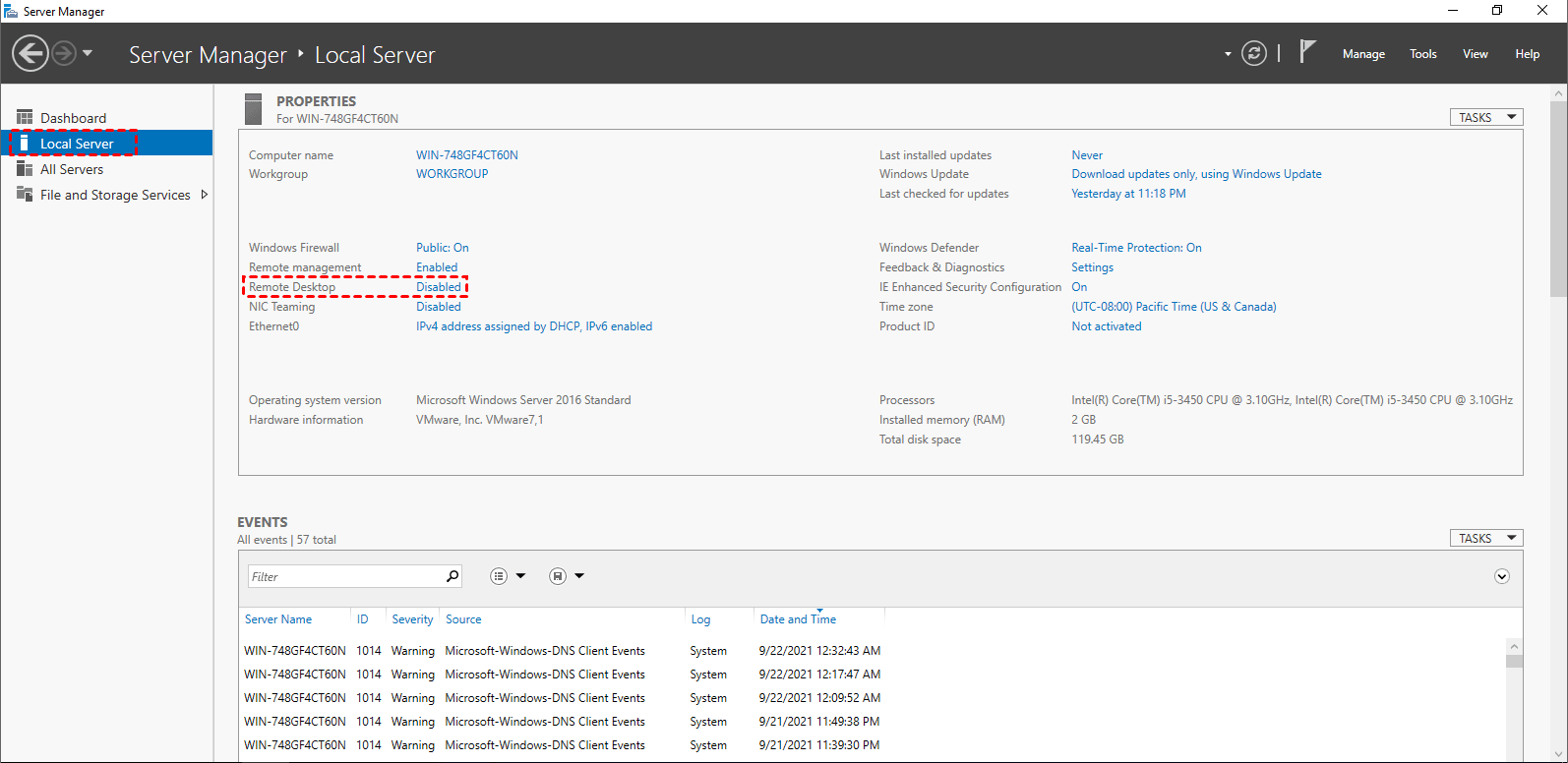Click the Remote Desktop Disabled link
The image size is (1568, 763).
(x=438, y=287)
